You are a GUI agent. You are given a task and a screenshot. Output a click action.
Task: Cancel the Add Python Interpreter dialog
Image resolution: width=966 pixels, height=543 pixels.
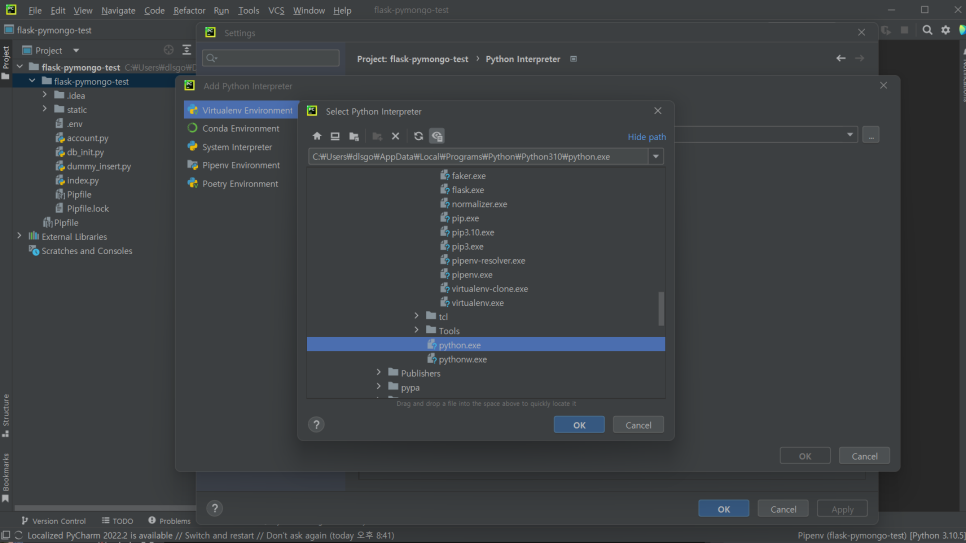[864, 456]
